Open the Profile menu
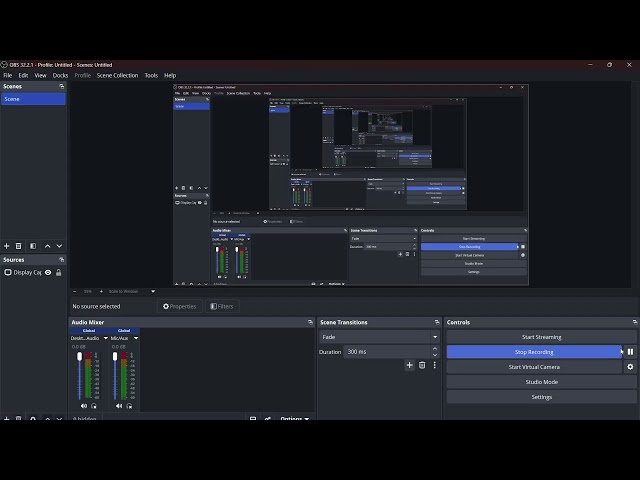 [83, 76]
